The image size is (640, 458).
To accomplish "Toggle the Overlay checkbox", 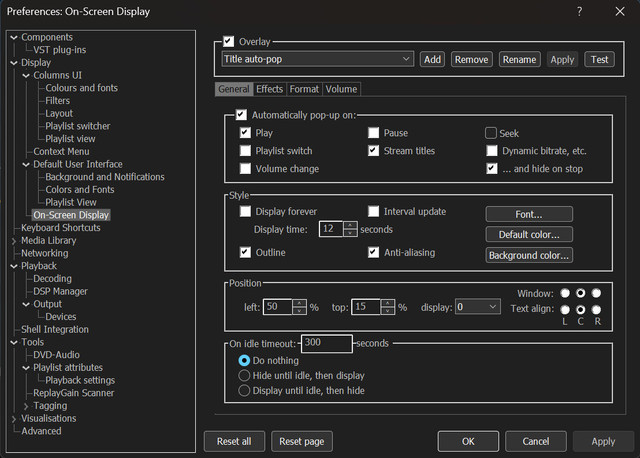I will [x=229, y=41].
